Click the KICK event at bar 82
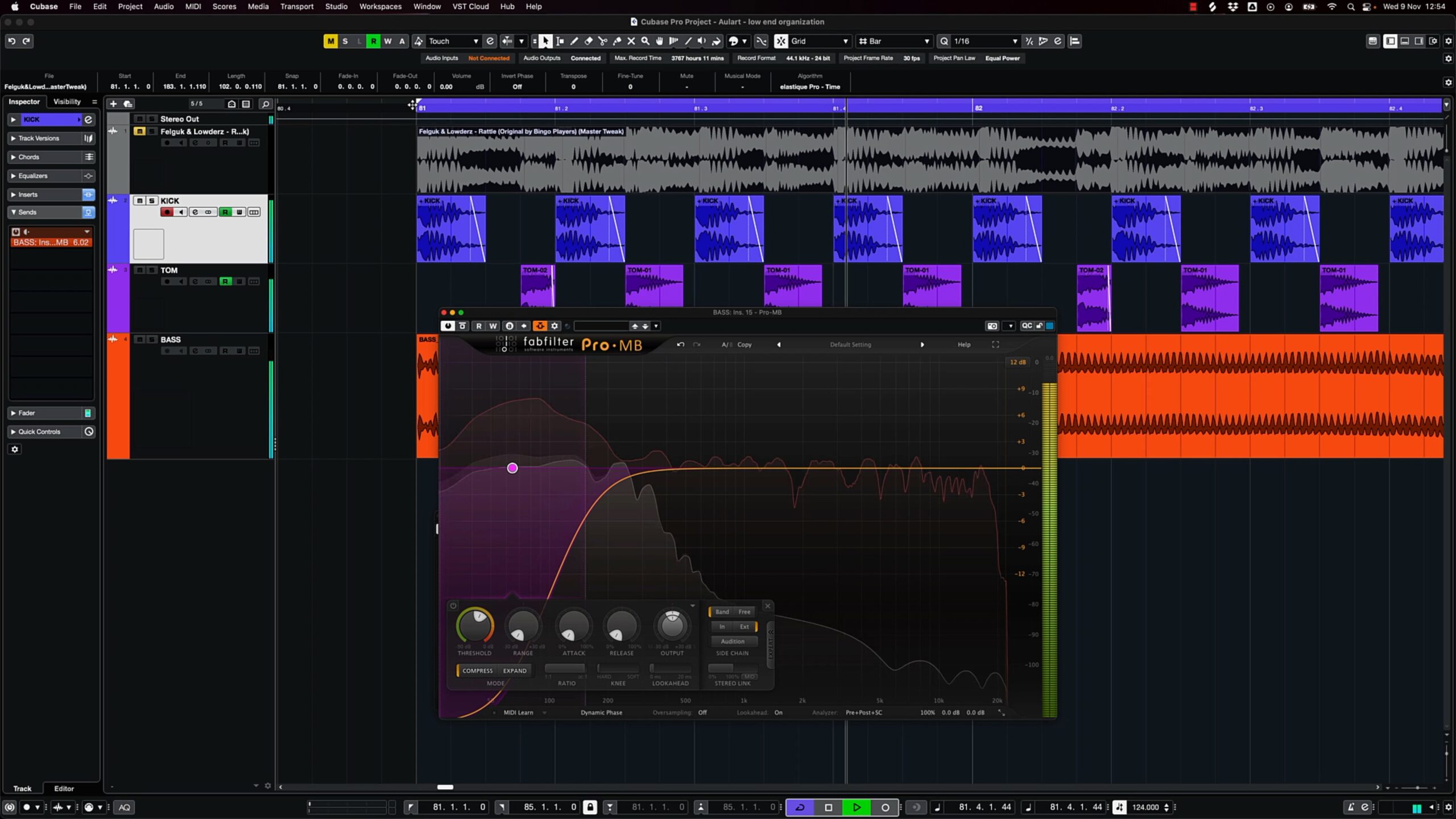Viewport: 1456px width, 819px height. (x=1007, y=229)
